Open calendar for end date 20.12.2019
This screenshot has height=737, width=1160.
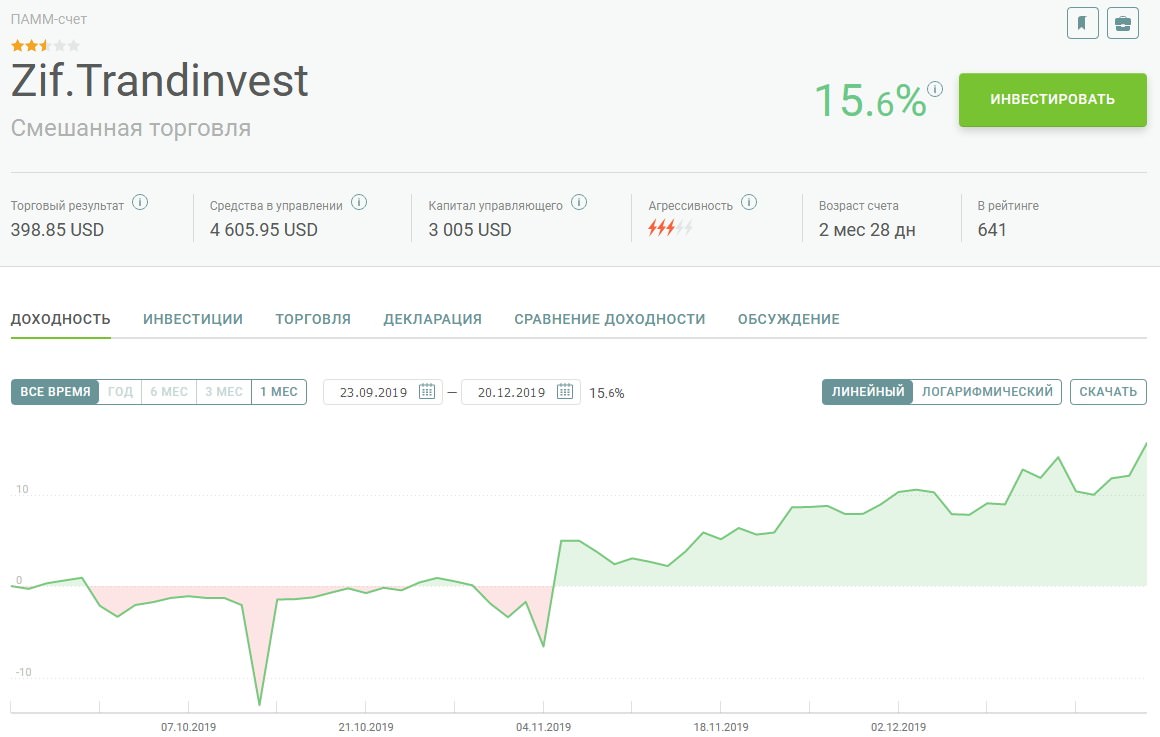(564, 391)
